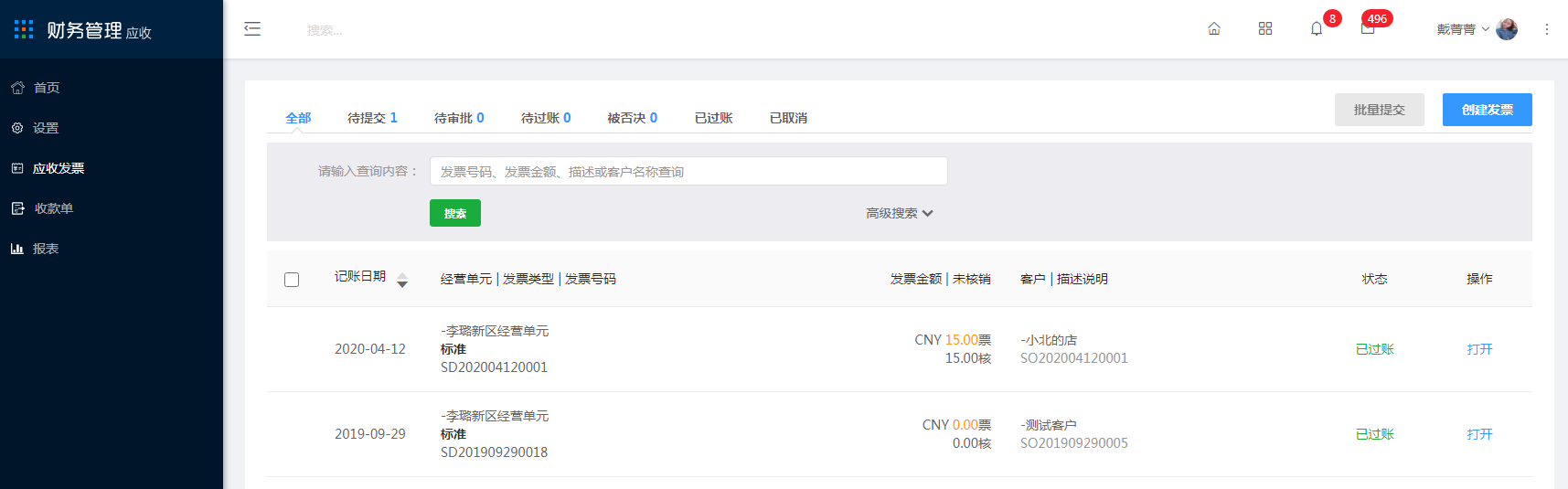1568x489 pixels.
Task: Click the 首页 home icon in the sidebar
Action: click(17, 88)
